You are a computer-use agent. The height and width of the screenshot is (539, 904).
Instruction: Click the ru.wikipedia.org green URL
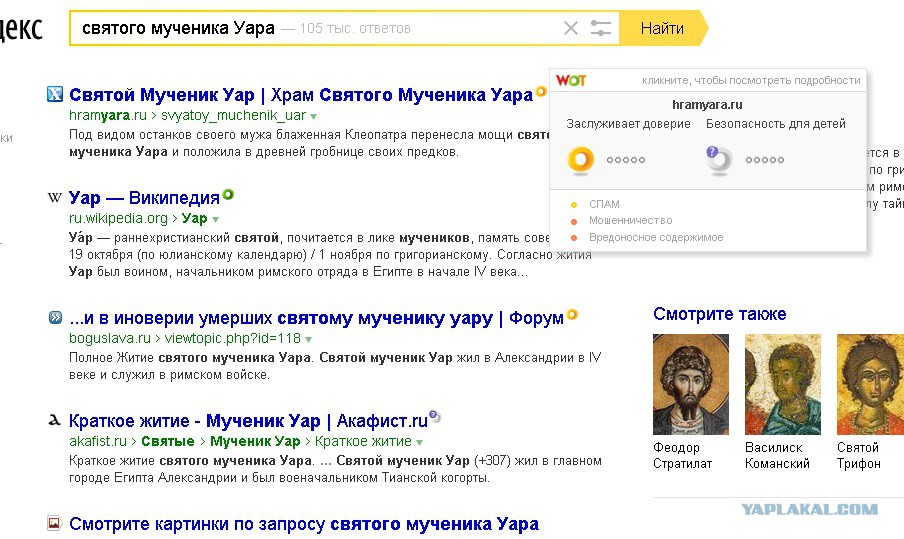pos(118,218)
